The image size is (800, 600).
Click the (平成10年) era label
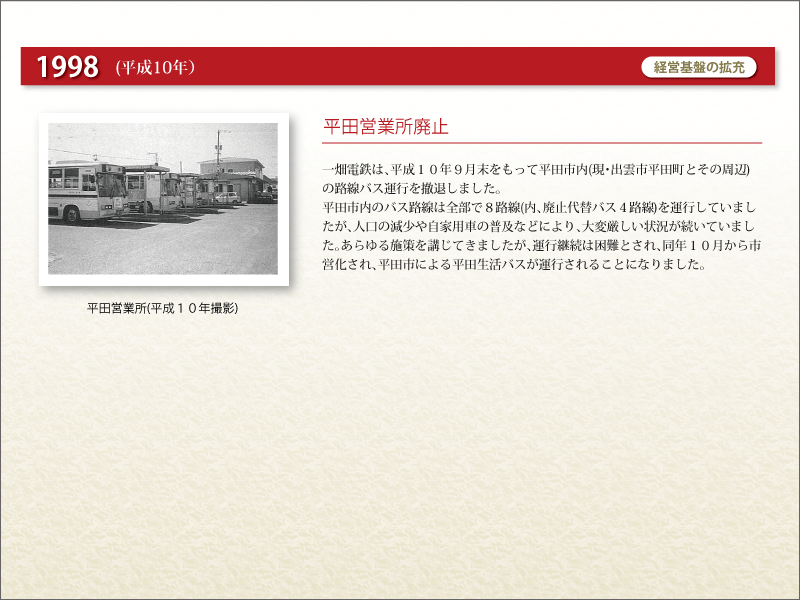pyautogui.click(x=154, y=68)
